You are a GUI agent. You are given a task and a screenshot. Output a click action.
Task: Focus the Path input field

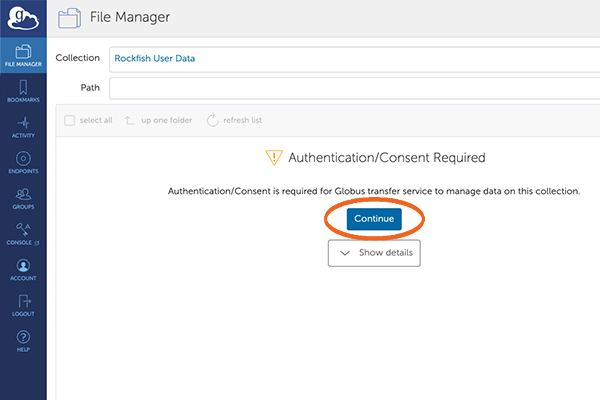pos(354,88)
